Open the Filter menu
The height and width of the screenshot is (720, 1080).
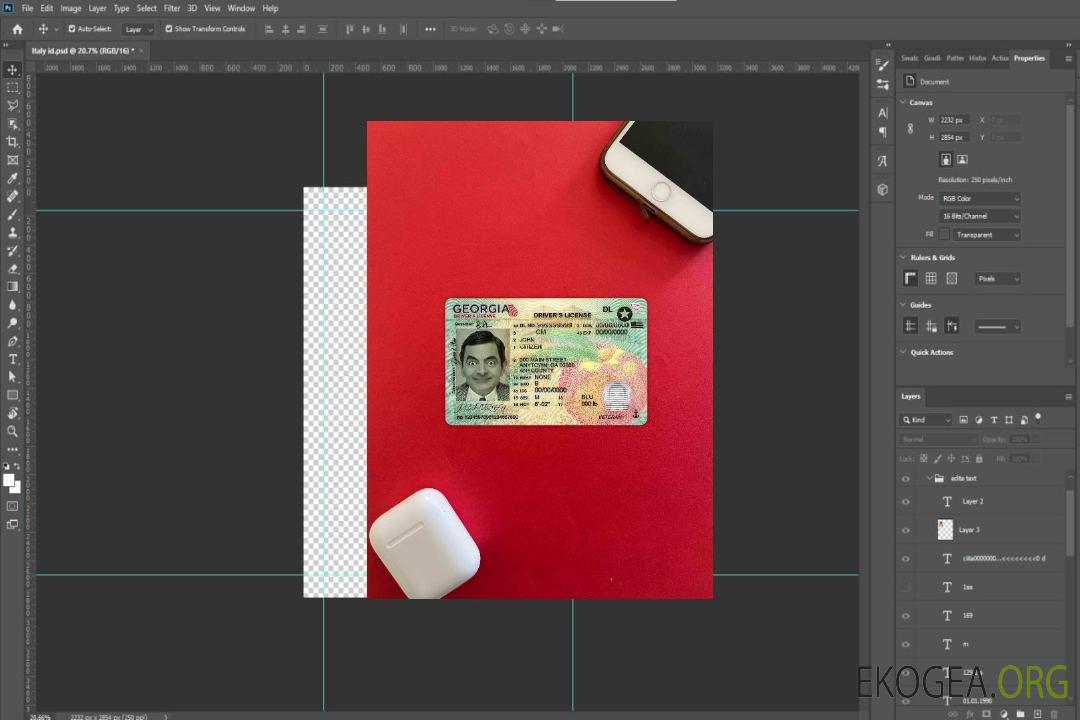click(x=172, y=8)
